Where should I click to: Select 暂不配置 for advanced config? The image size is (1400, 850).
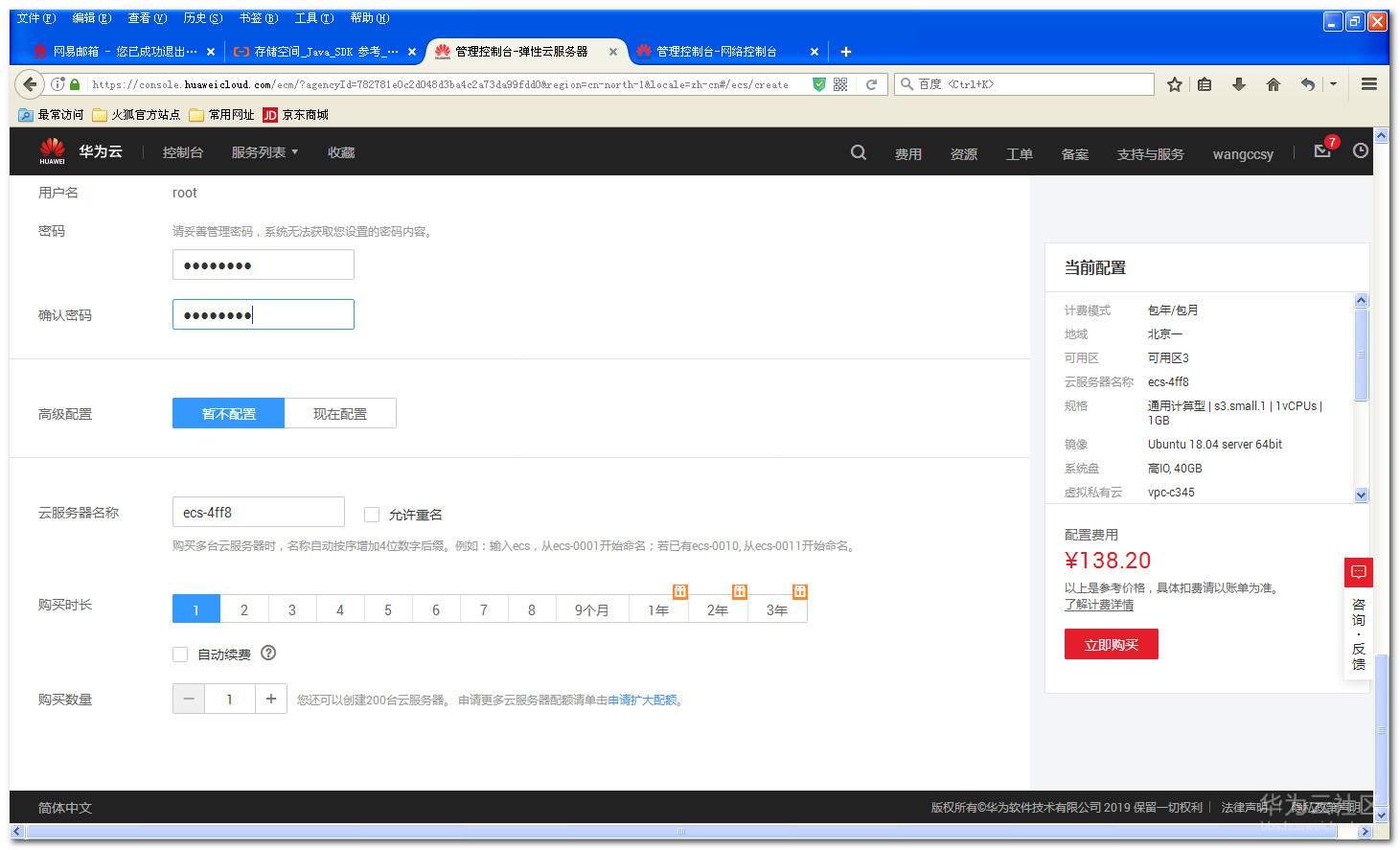(228, 413)
